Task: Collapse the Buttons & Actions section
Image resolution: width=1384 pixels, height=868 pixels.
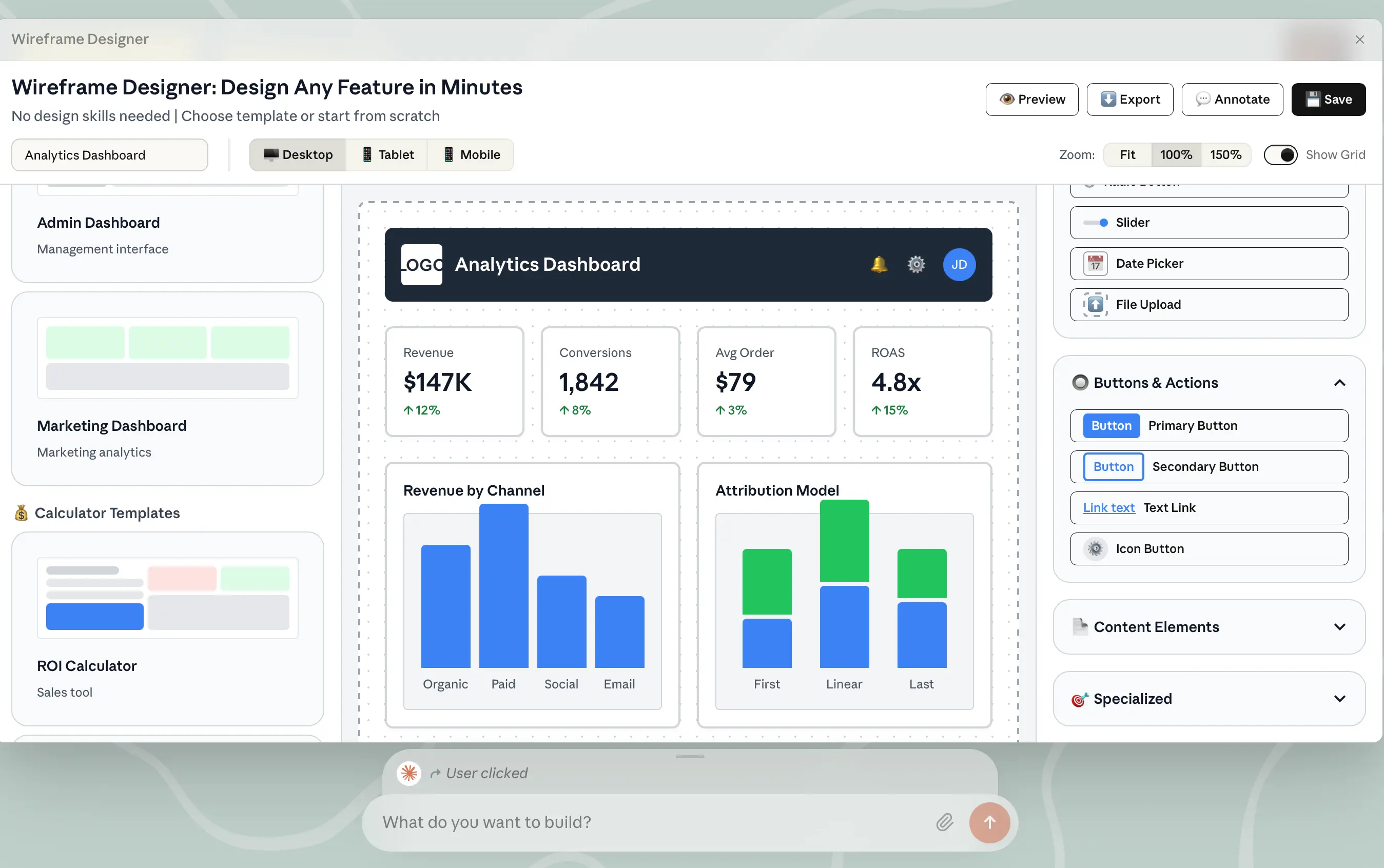Action: point(1339,383)
